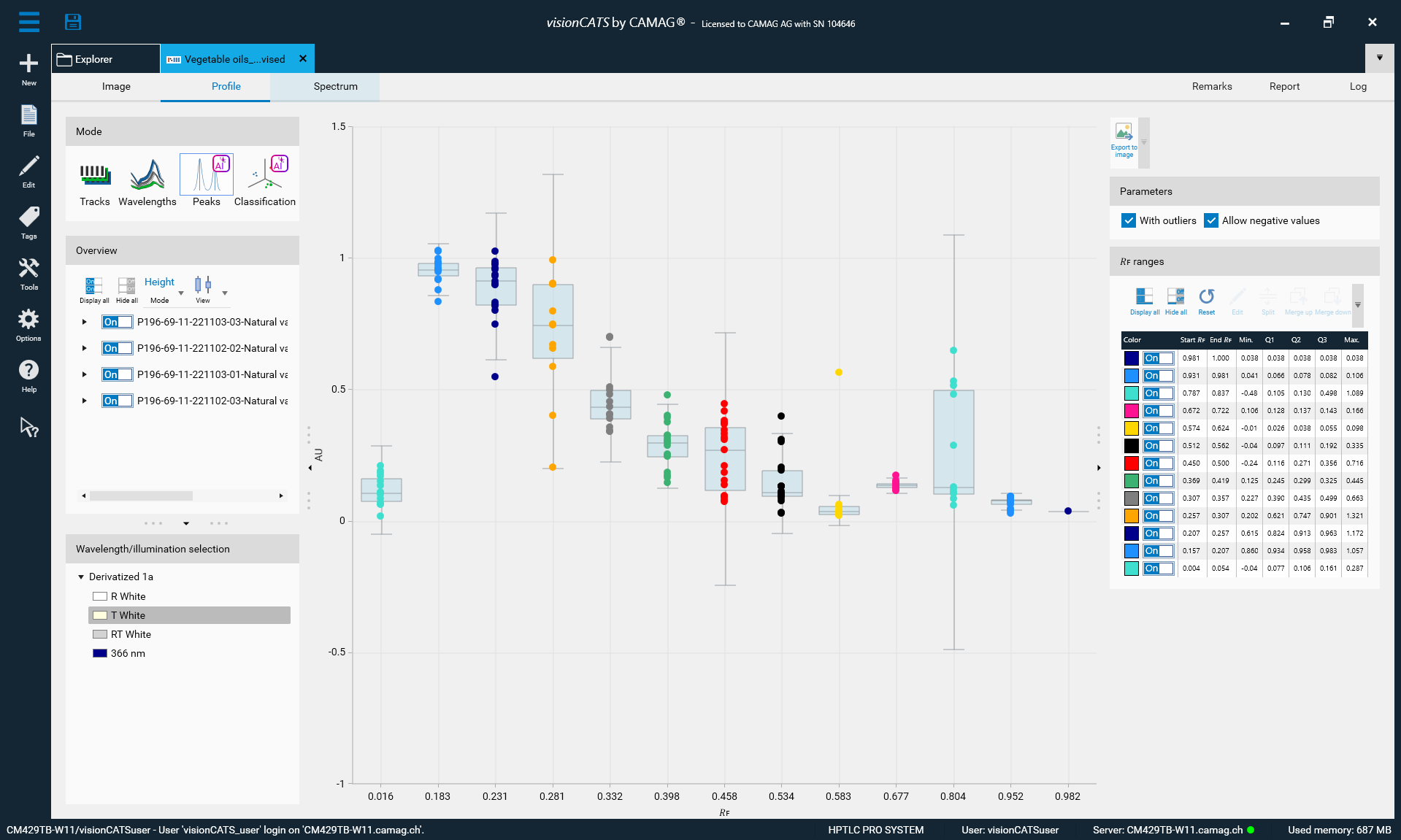Reset the Rf ranges
The height and width of the screenshot is (840, 1401).
point(1205,301)
